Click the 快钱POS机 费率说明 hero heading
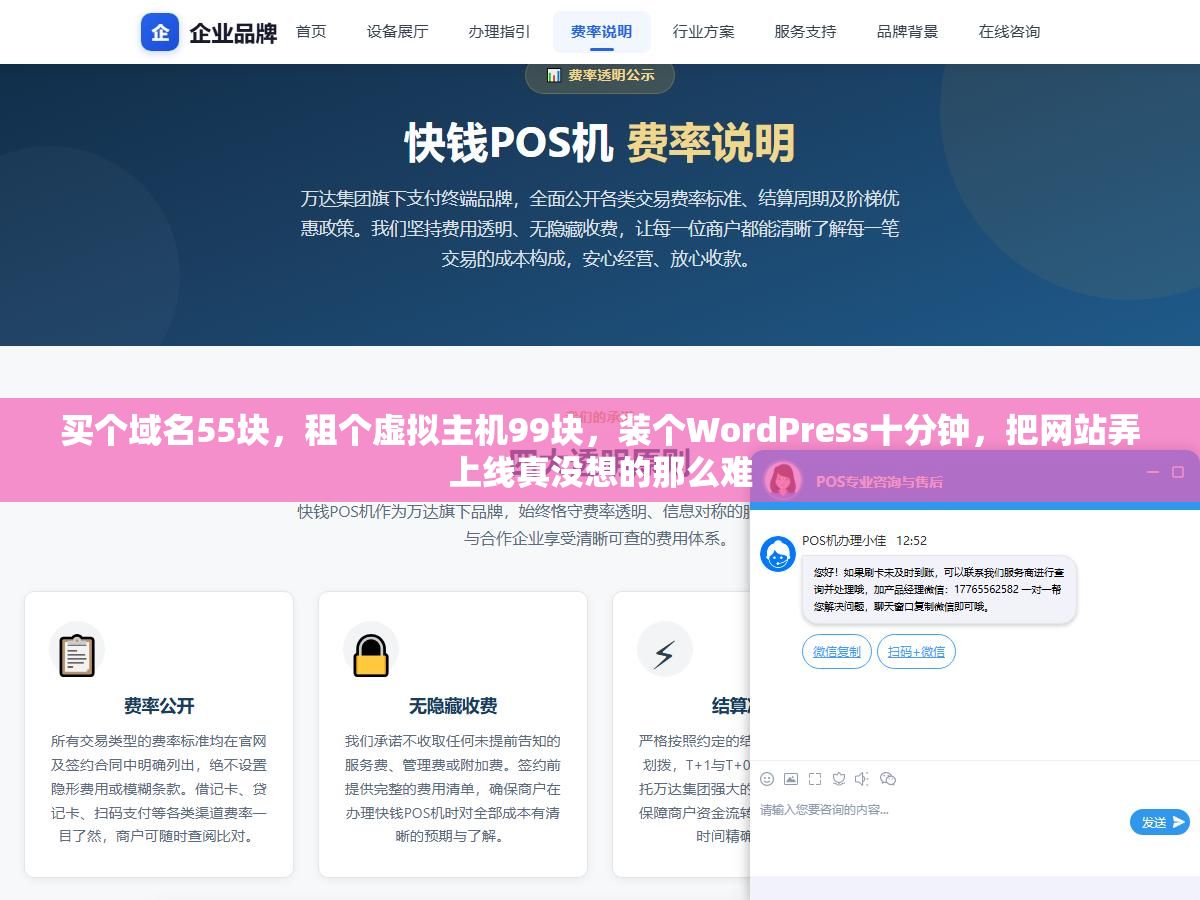This screenshot has height=900, width=1200. click(600, 143)
